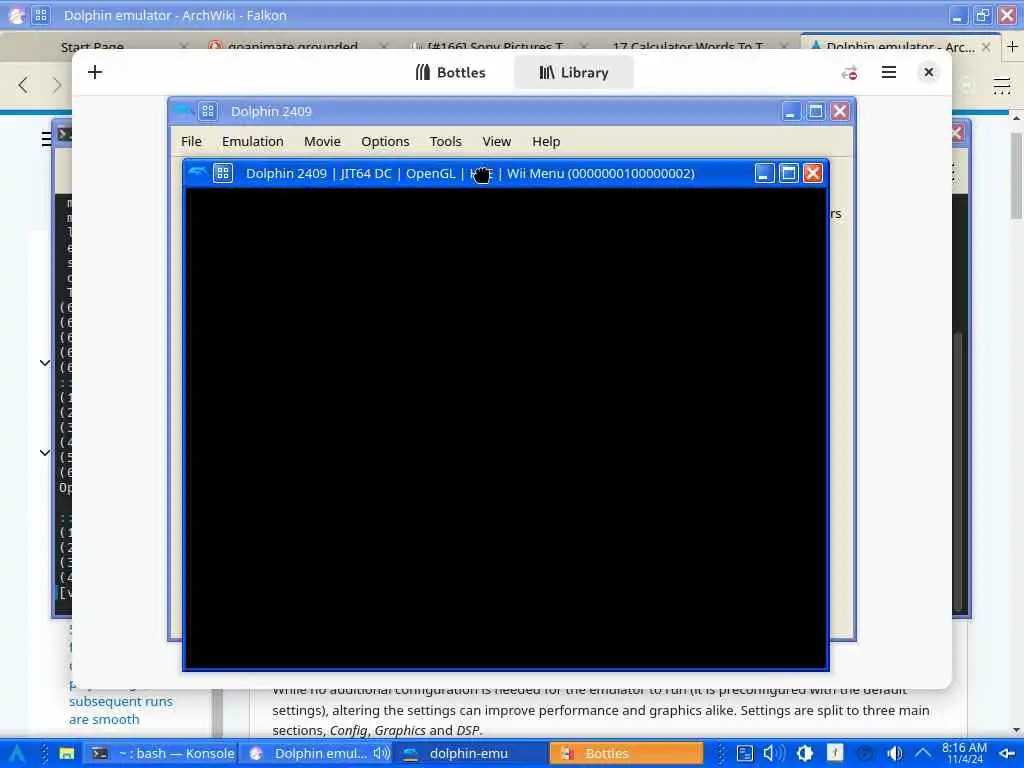Open the Tools menu in Dolphin
The width and height of the screenshot is (1024, 768).
445,141
